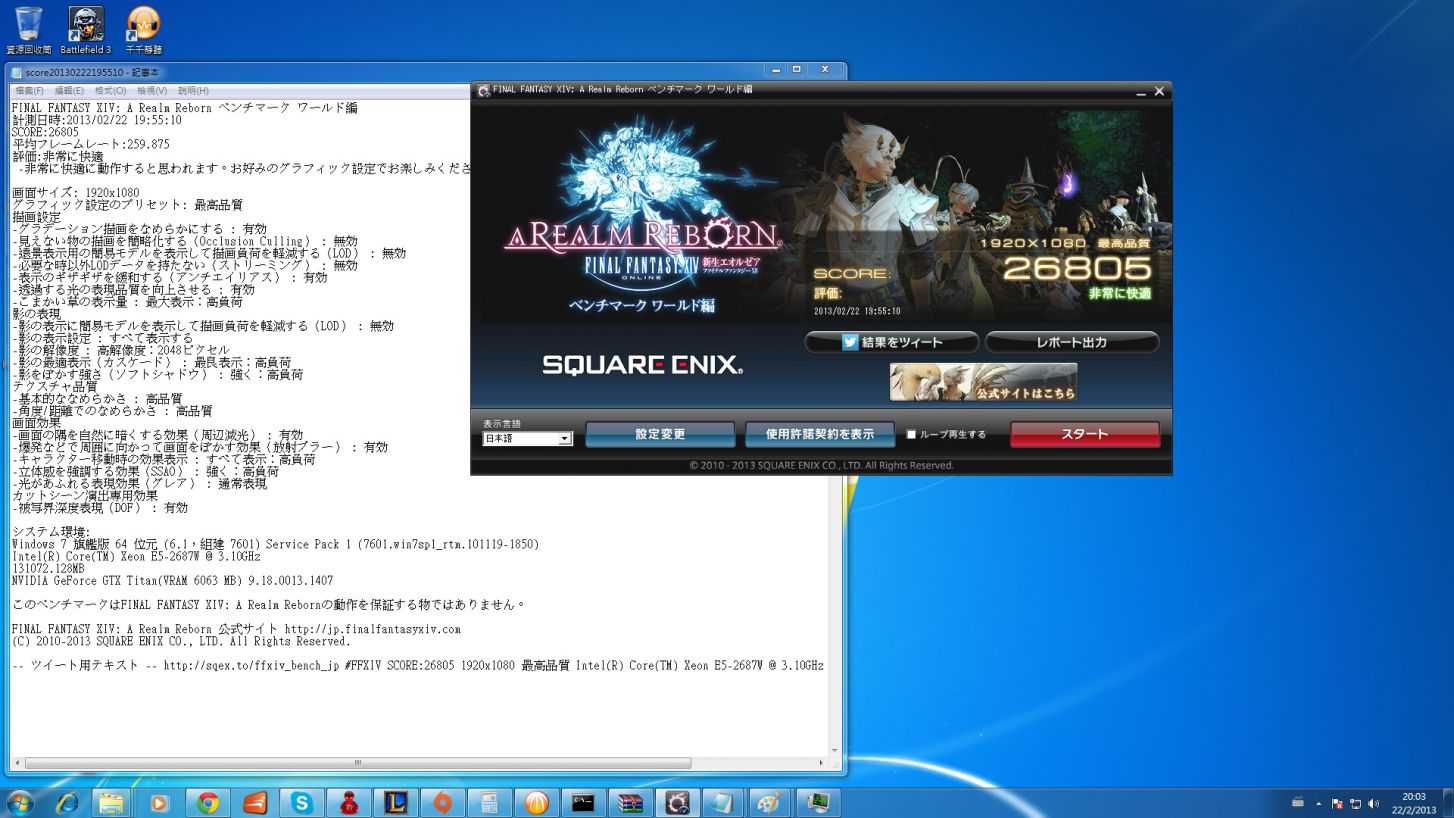Switch to command prompt taskbar icon
The height and width of the screenshot is (818, 1454).
584,803
